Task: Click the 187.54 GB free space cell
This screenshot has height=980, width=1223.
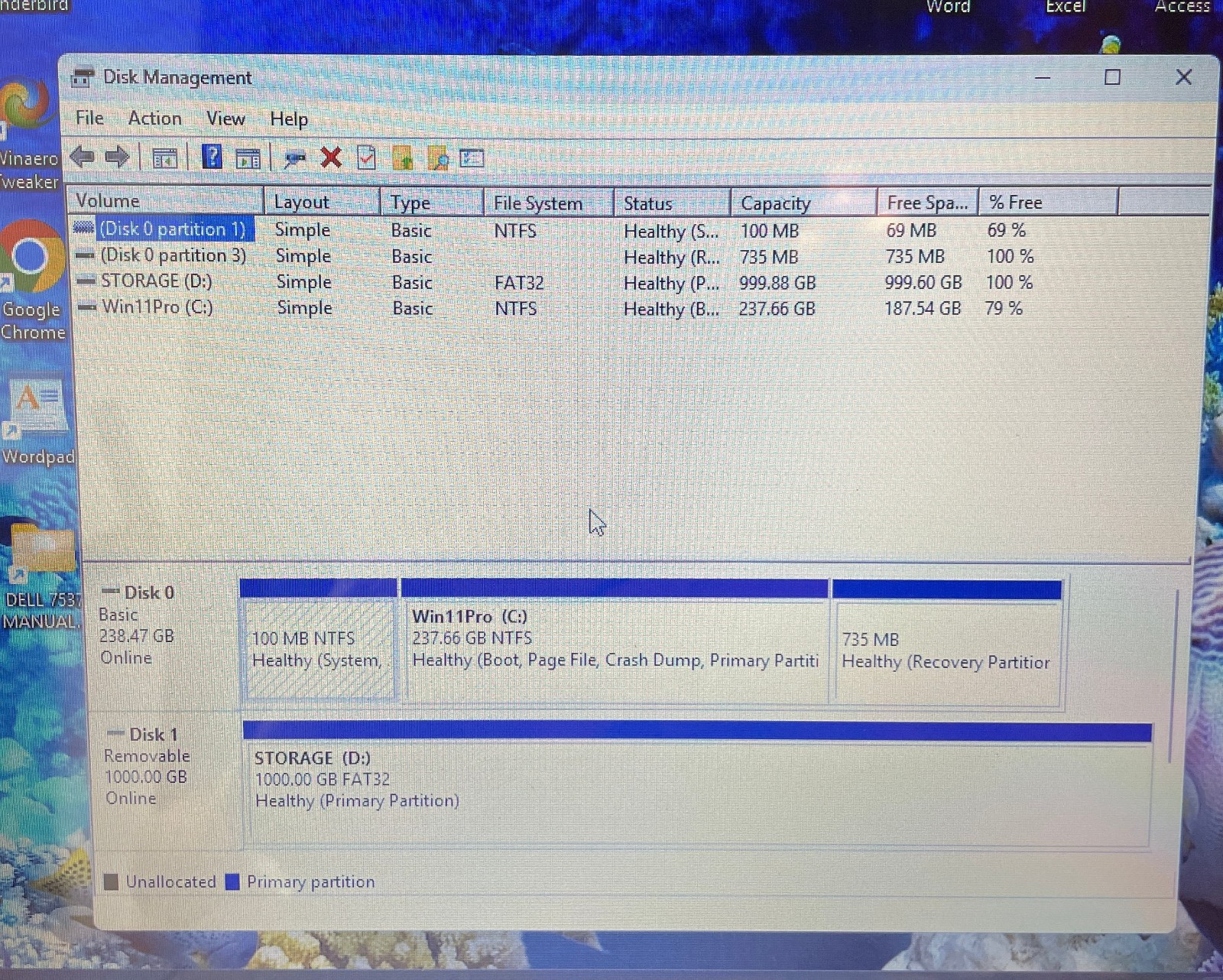Action: click(923, 309)
